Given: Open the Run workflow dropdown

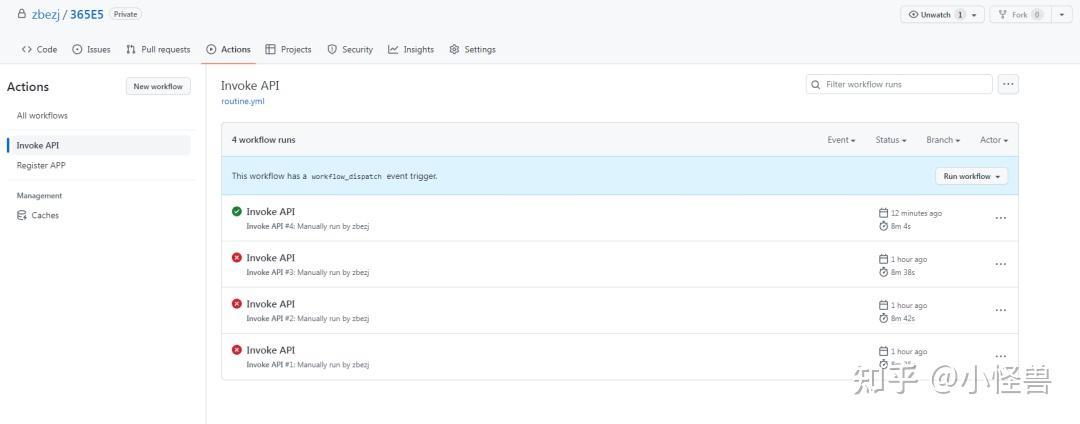Looking at the screenshot, I should (971, 176).
